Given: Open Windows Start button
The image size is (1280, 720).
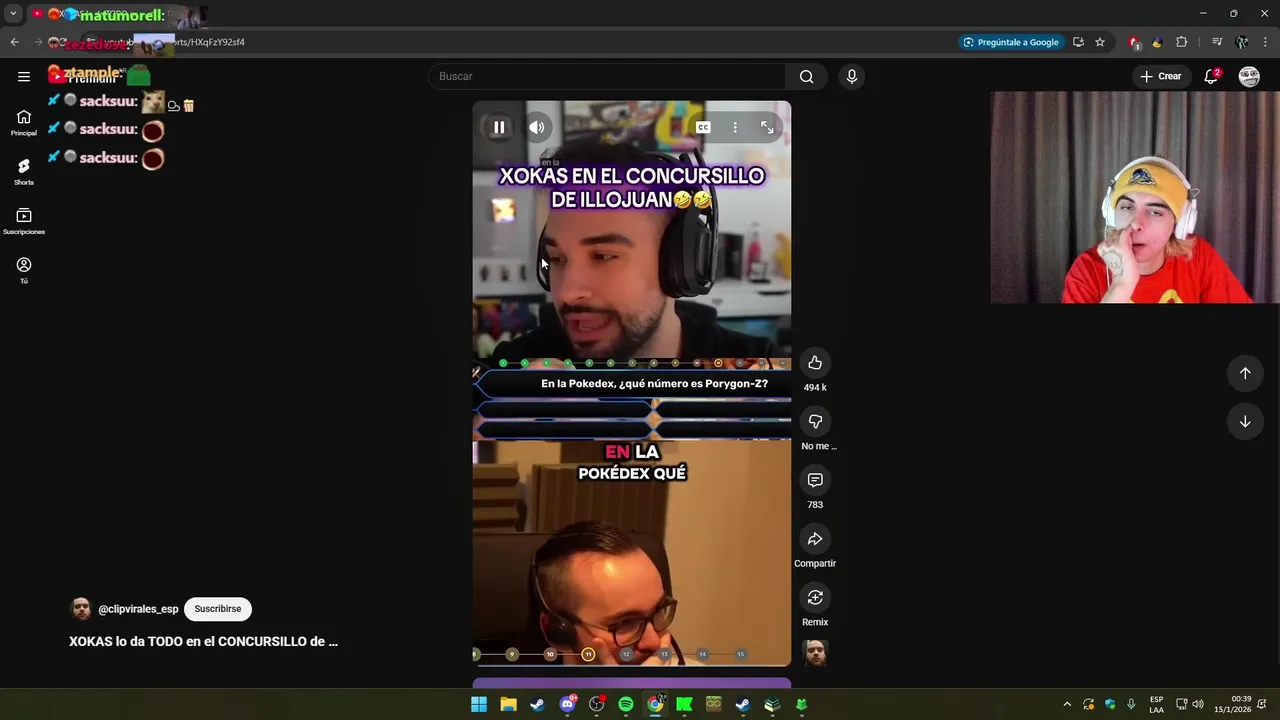Looking at the screenshot, I should click(x=479, y=704).
